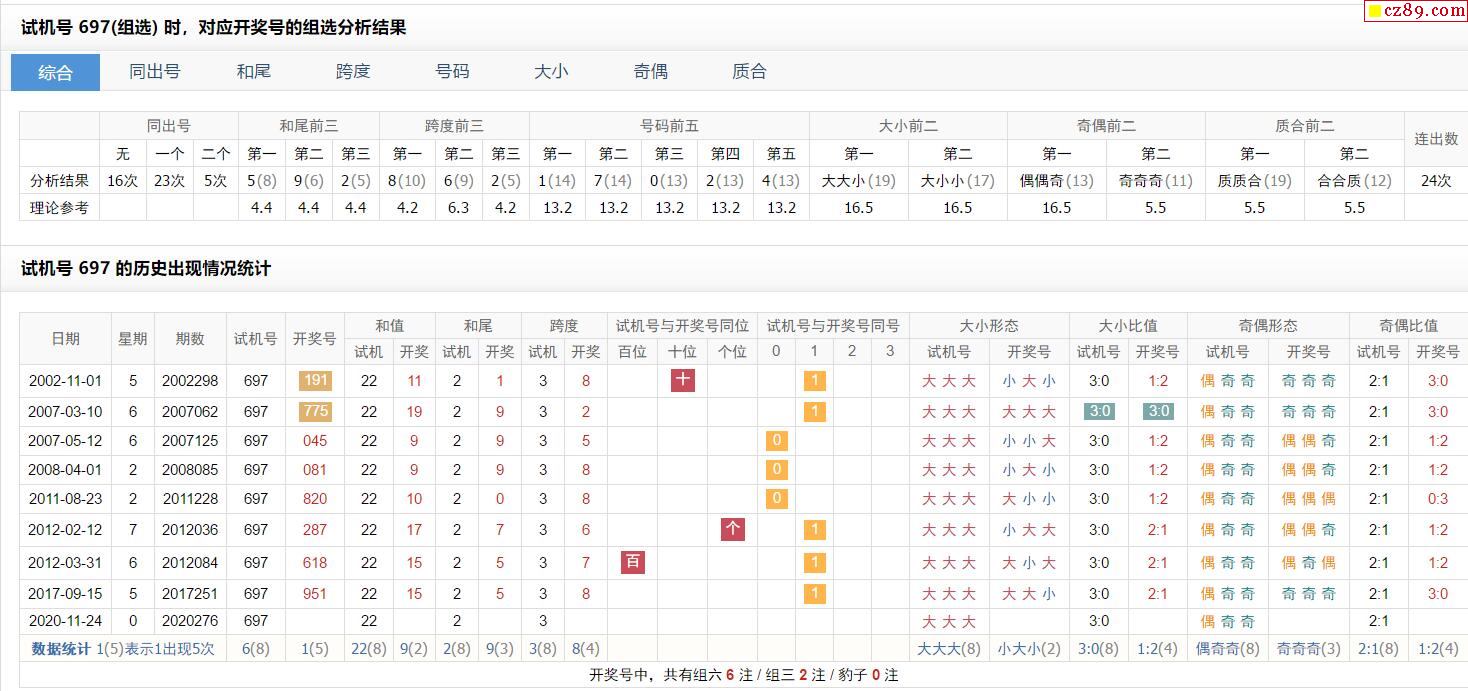Click the 日期 column header

point(66,339)
